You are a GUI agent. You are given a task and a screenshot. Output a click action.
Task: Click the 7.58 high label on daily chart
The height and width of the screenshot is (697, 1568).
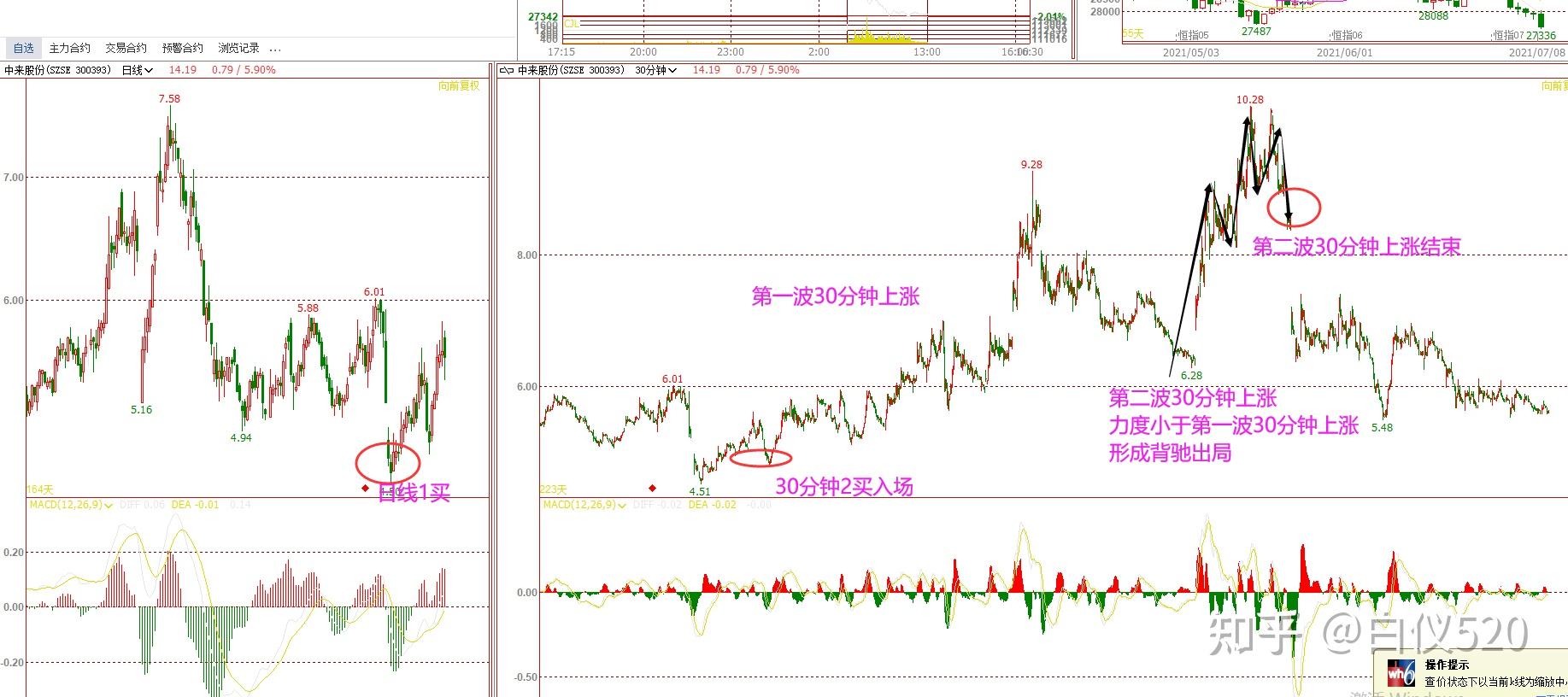click(169, 99)
